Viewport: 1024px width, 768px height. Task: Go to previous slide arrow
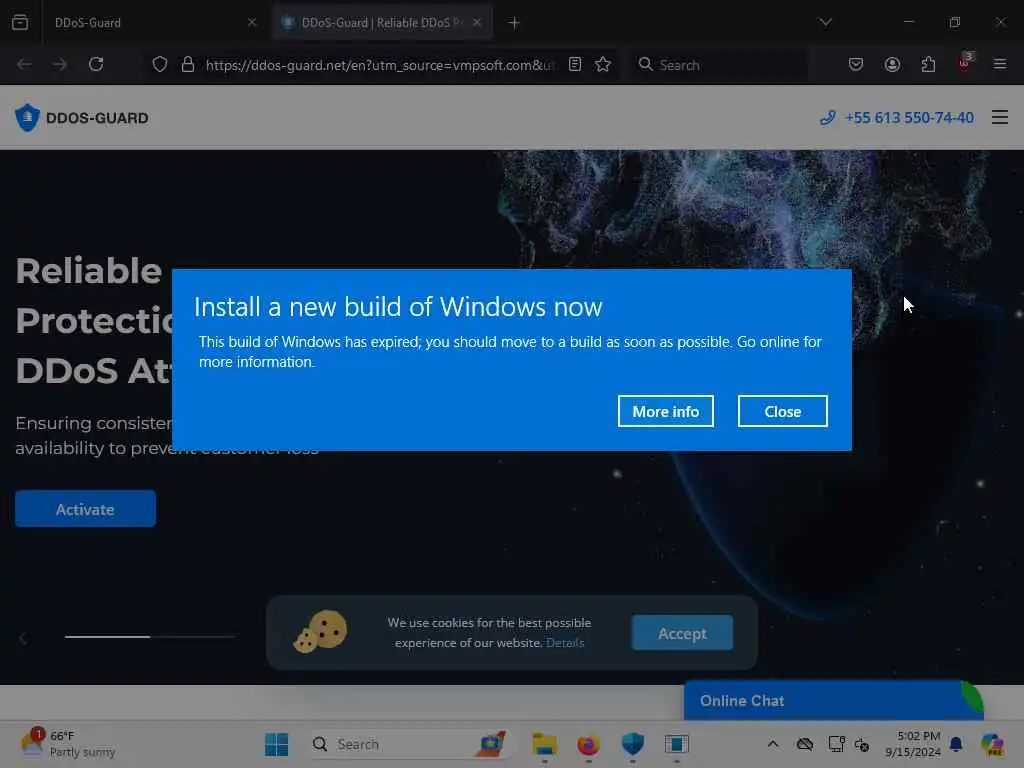click(x=23, y=638)
